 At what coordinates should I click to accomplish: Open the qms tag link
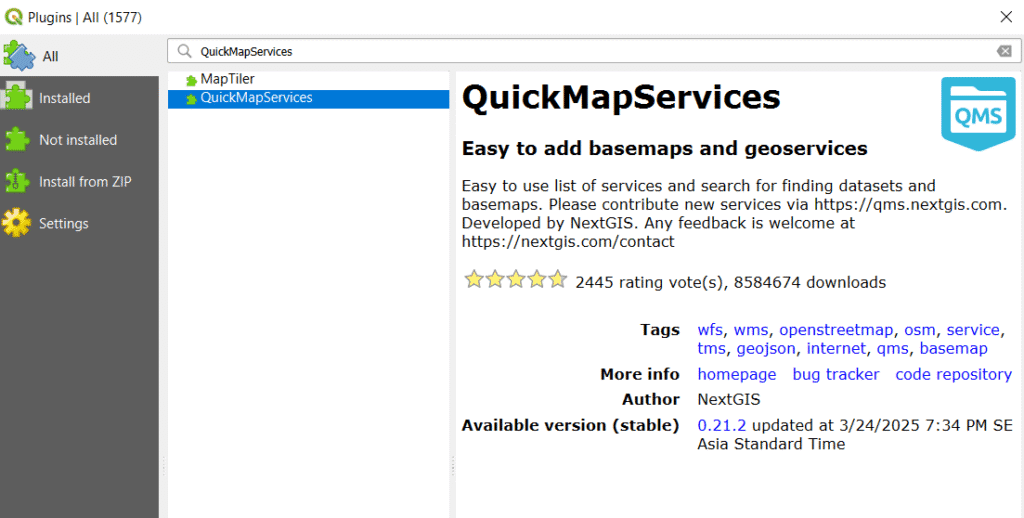point(892,349)
